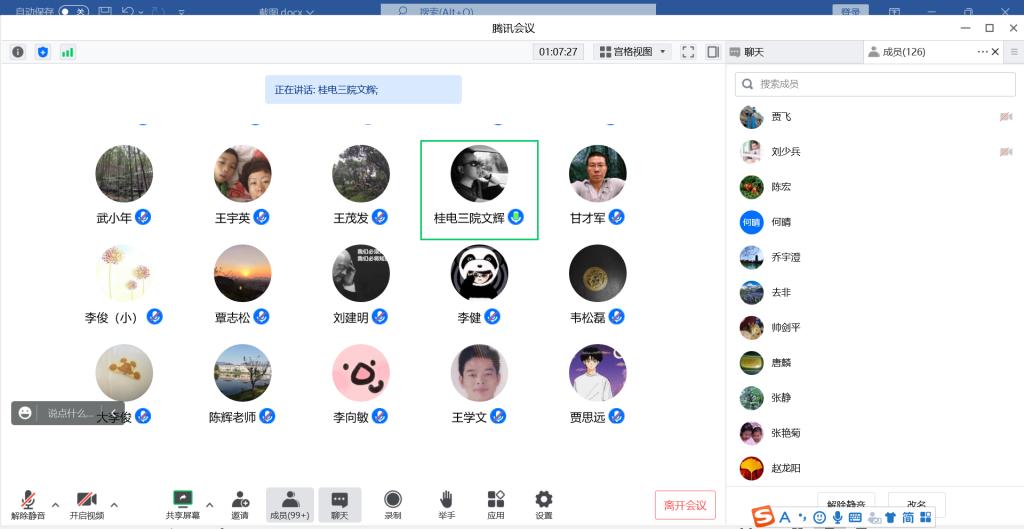1024x529 pixels.
Task: Switch to the 聊天 chat tab
Action: point(748,52)
